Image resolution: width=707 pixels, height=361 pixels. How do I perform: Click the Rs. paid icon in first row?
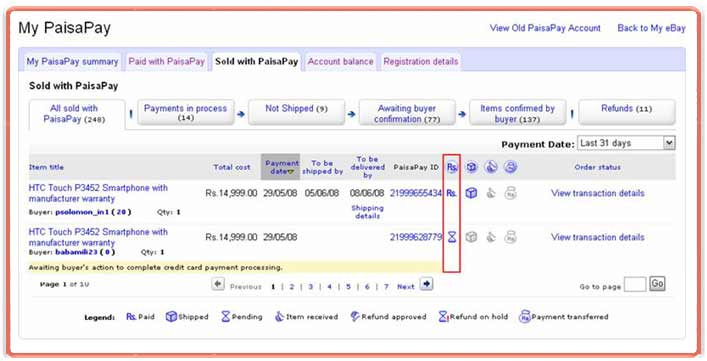tap(451, 193)
